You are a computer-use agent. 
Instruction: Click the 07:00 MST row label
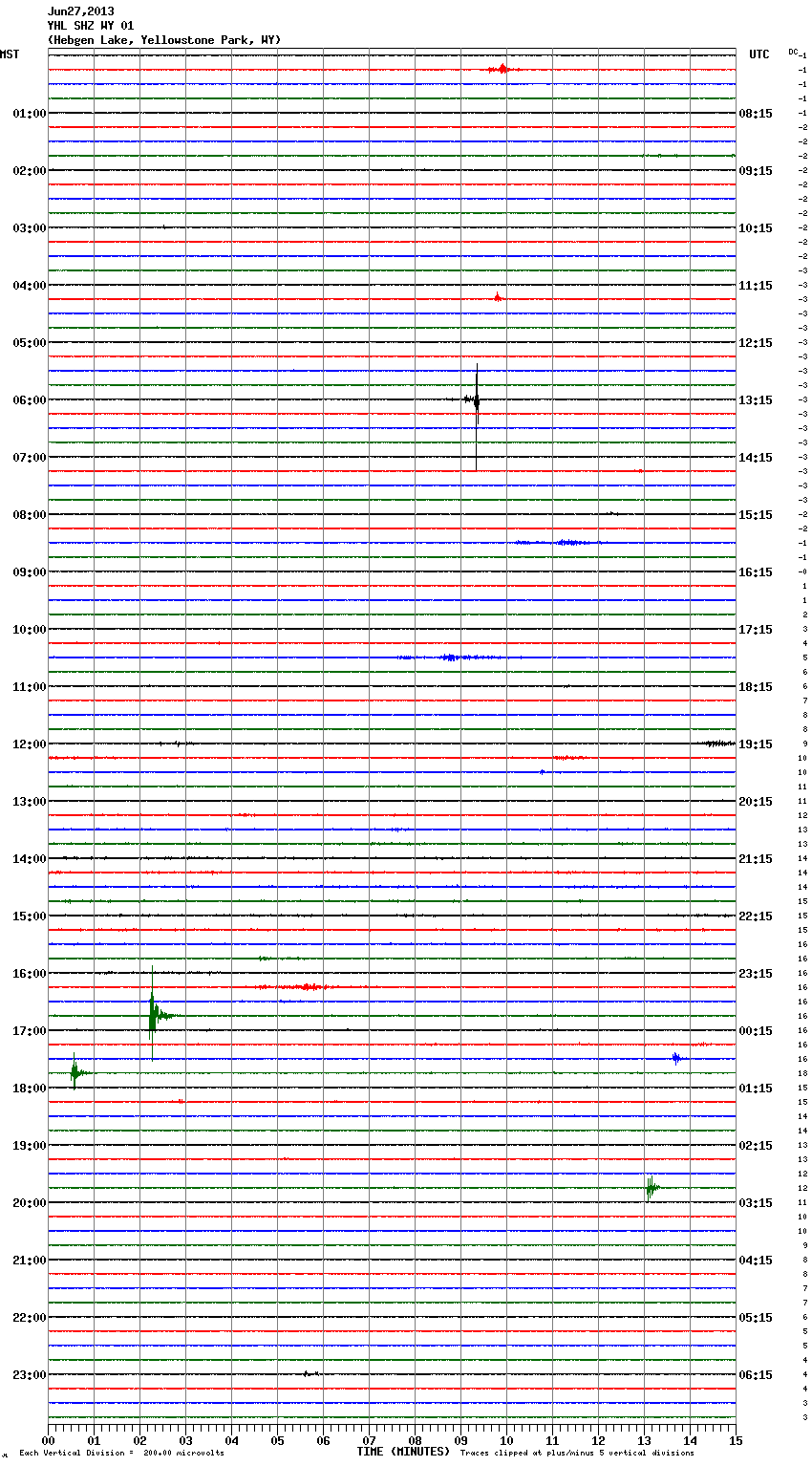(x=30, y=458)
